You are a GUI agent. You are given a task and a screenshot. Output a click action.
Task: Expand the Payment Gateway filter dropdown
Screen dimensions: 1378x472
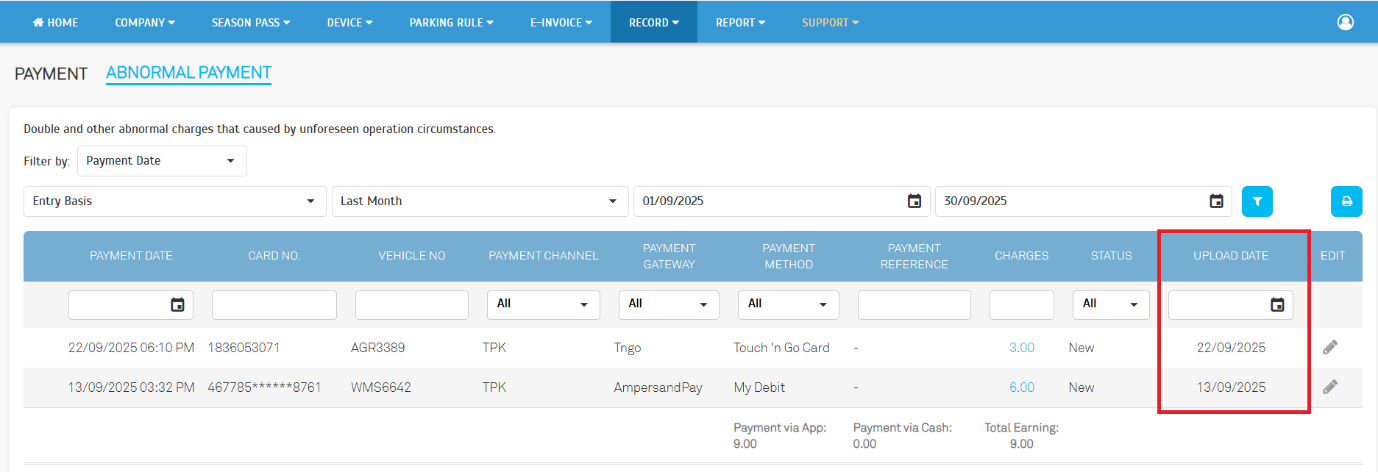[x=668, y=304]
